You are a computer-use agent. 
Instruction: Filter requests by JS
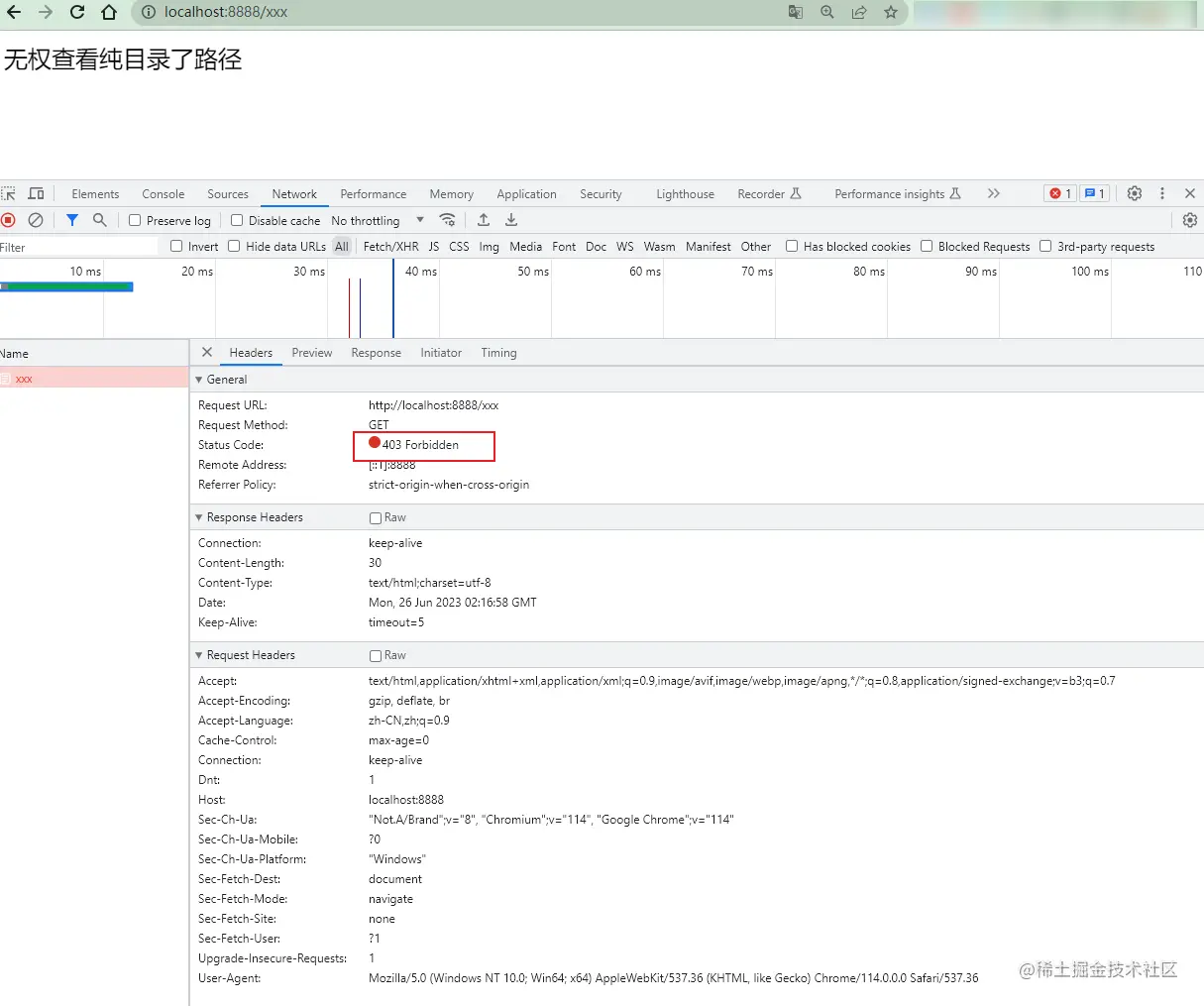[434, 247]
